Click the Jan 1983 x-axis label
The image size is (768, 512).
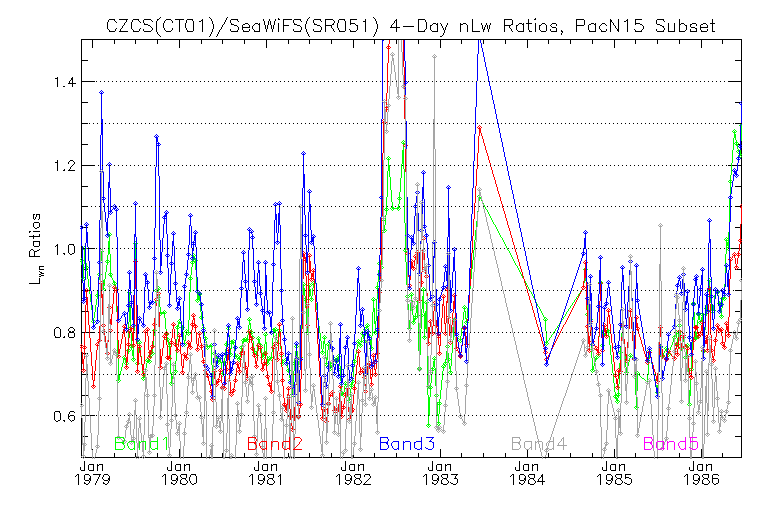click(x=440, y=472)
